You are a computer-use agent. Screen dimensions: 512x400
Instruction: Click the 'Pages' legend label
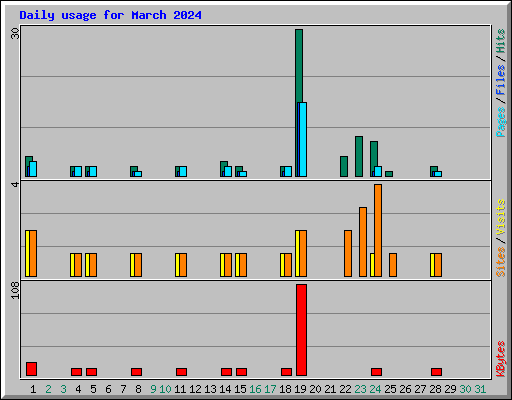coord(500,122)
